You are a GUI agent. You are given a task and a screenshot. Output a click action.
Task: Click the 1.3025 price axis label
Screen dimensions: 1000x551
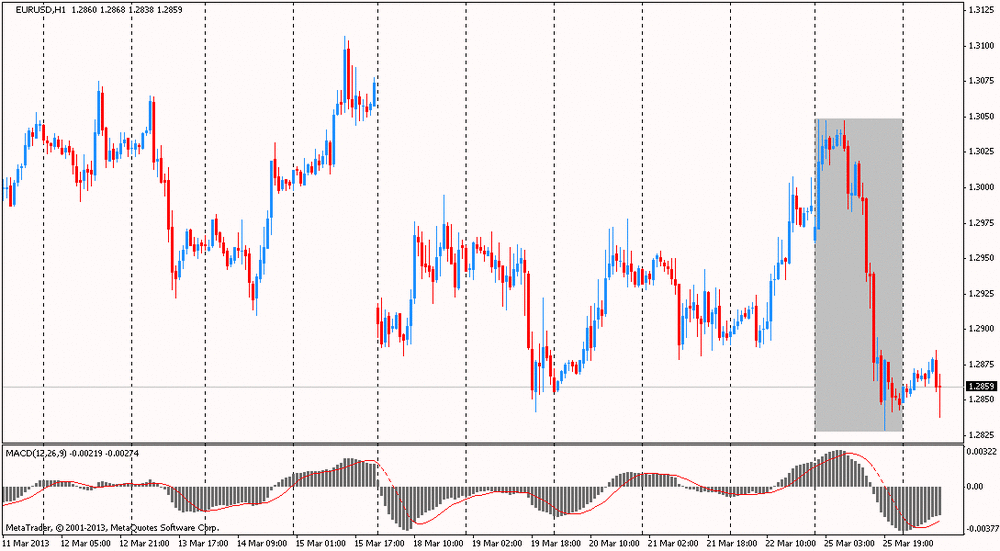[x=981, y=152]
